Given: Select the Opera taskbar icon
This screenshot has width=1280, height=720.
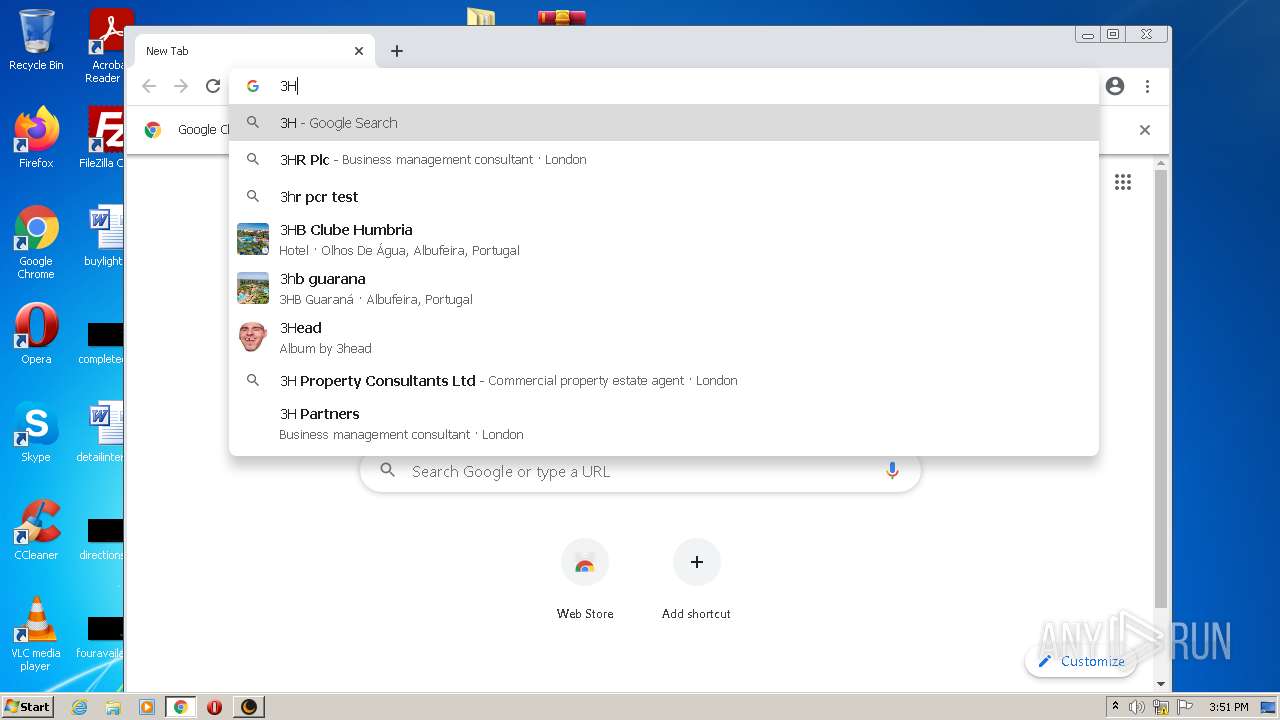Looking at the screenshot, I should [214, 707].
